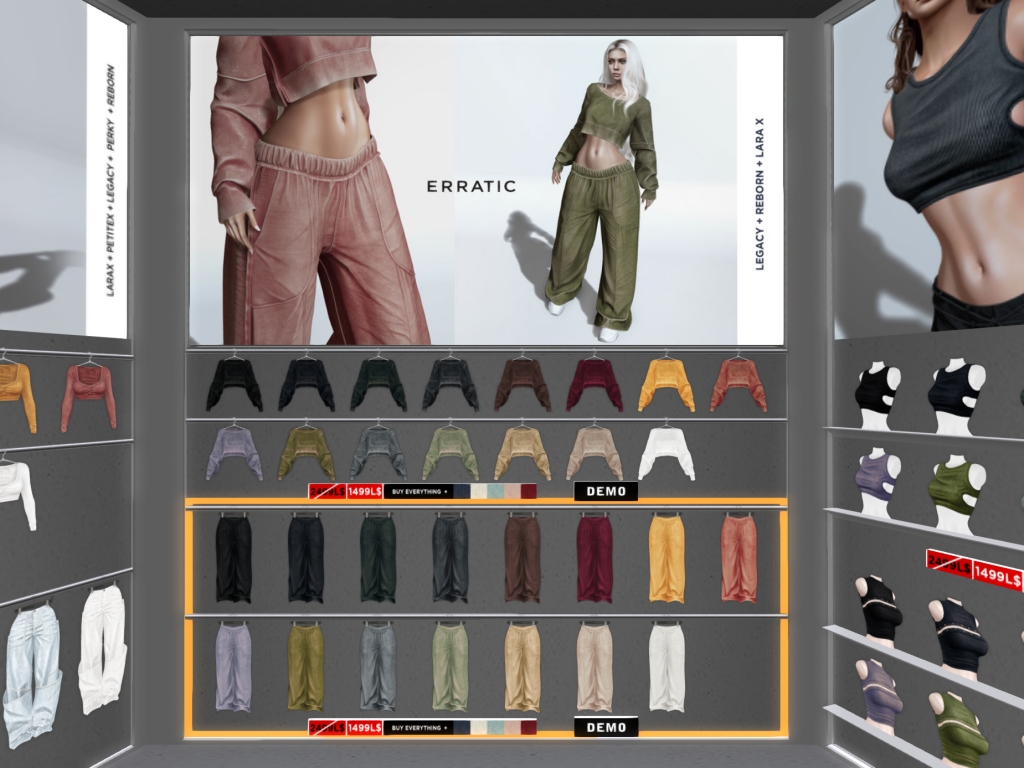Pick the navy swatch on the sweater fatpack strip
Viewport: 1024px width, 768px height.
[462, 491]
